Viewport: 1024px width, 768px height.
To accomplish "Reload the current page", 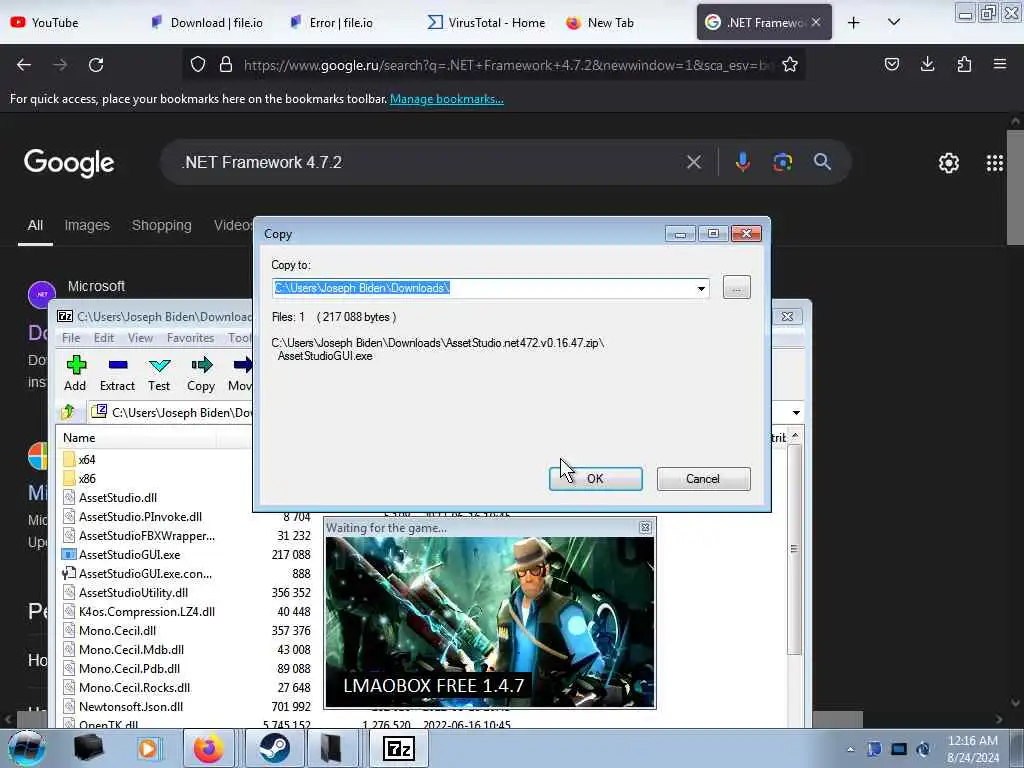I will pyautogui.click(x=96, y=65).
